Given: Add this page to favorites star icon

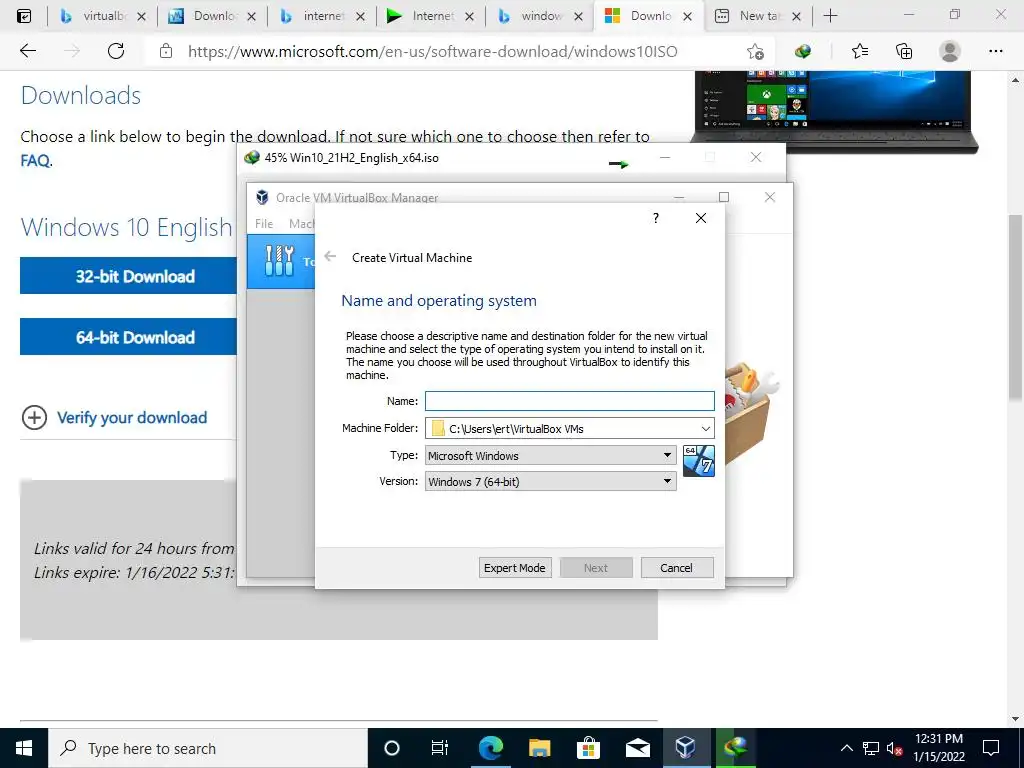Looking at the screenshot, I should (756, 52).
